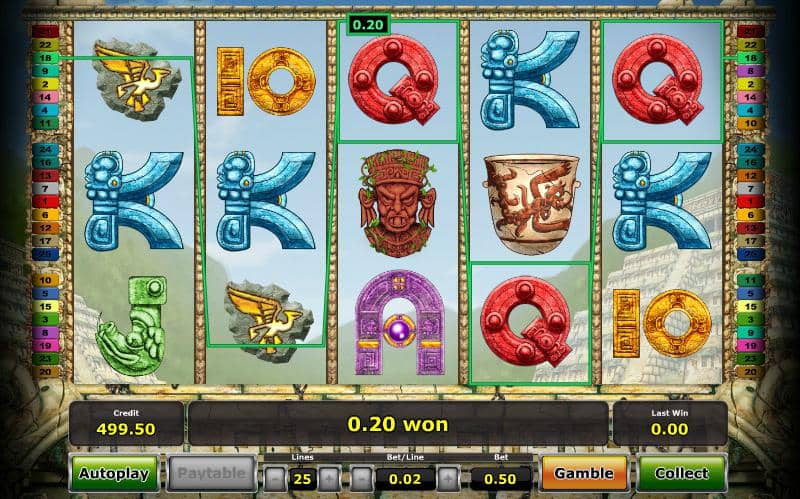Start Autoplay mode
The width and height of the screenshot is (800, 499).
[114, 473]
